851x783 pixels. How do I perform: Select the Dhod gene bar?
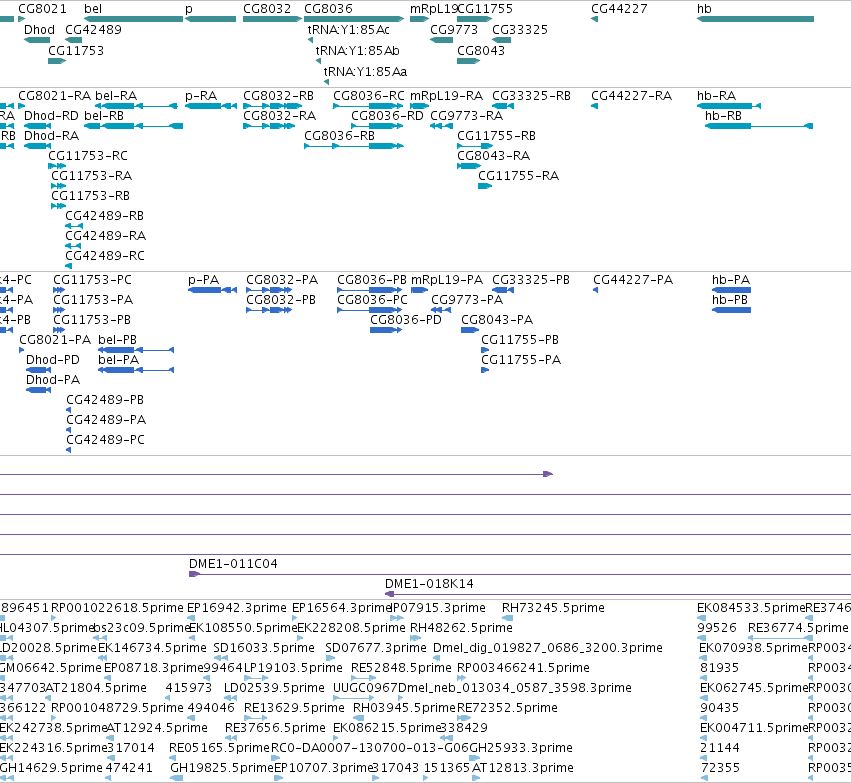click(37, 40)
